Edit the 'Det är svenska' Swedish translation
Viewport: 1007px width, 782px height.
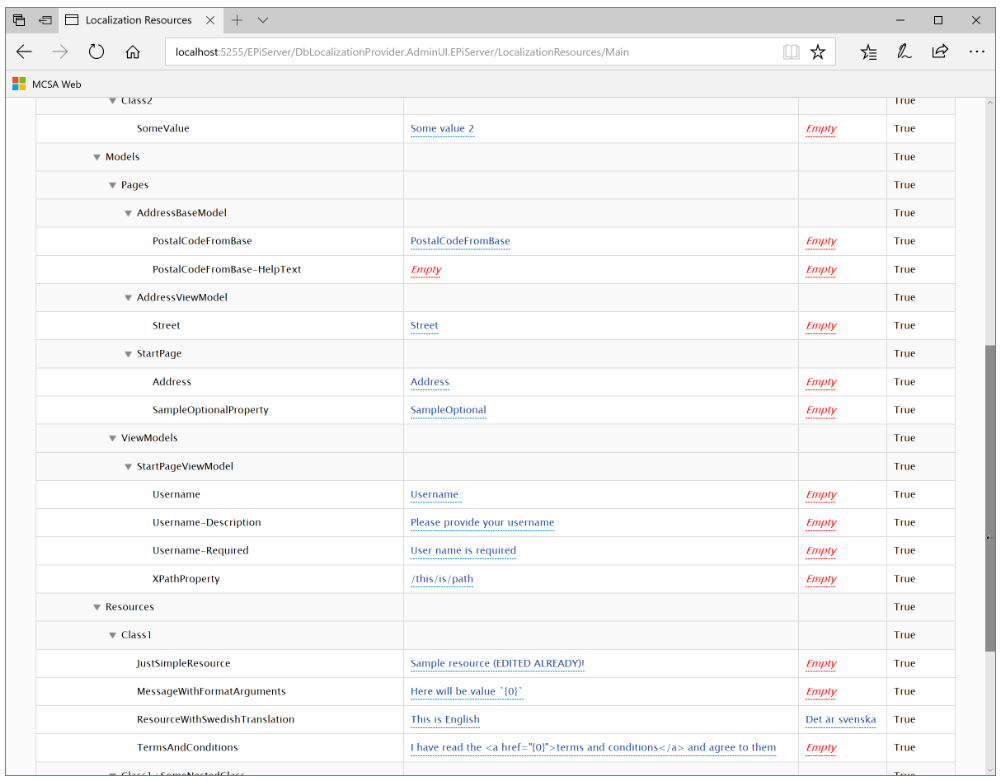[841, 720]
